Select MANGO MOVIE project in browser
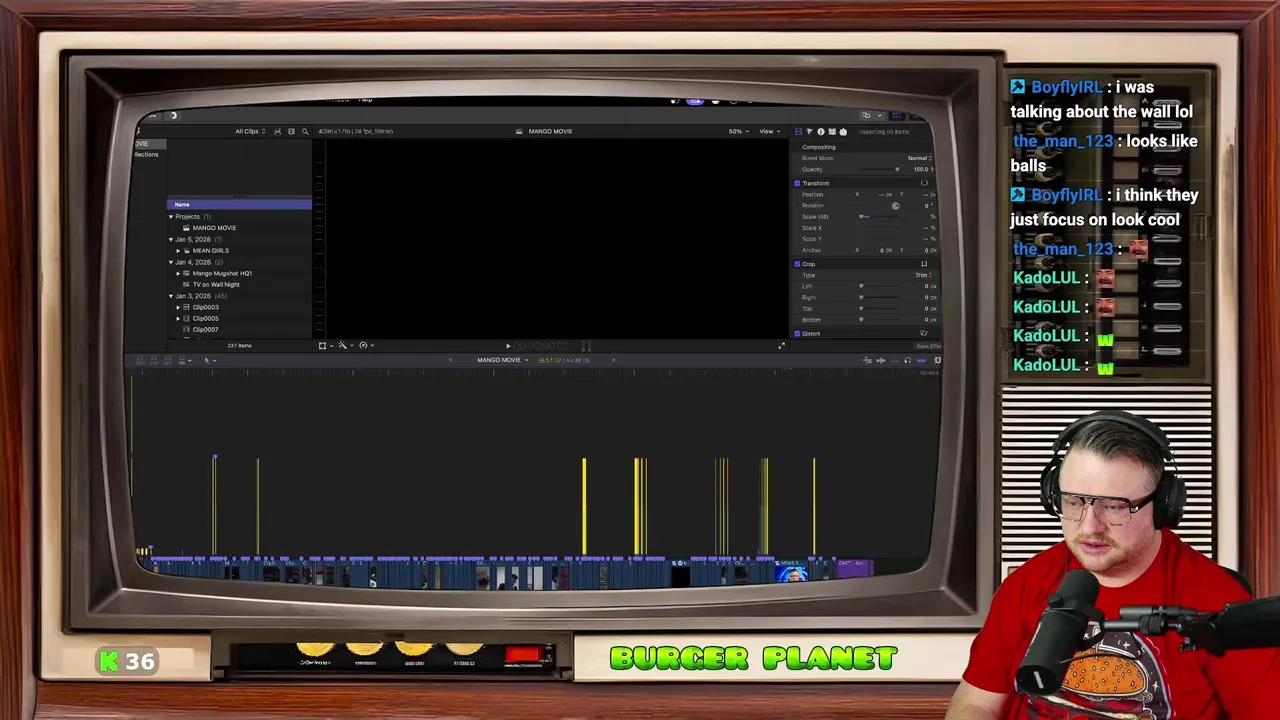Image resolution: width=1280 pixels, height=720 pixels. point(214,228)
